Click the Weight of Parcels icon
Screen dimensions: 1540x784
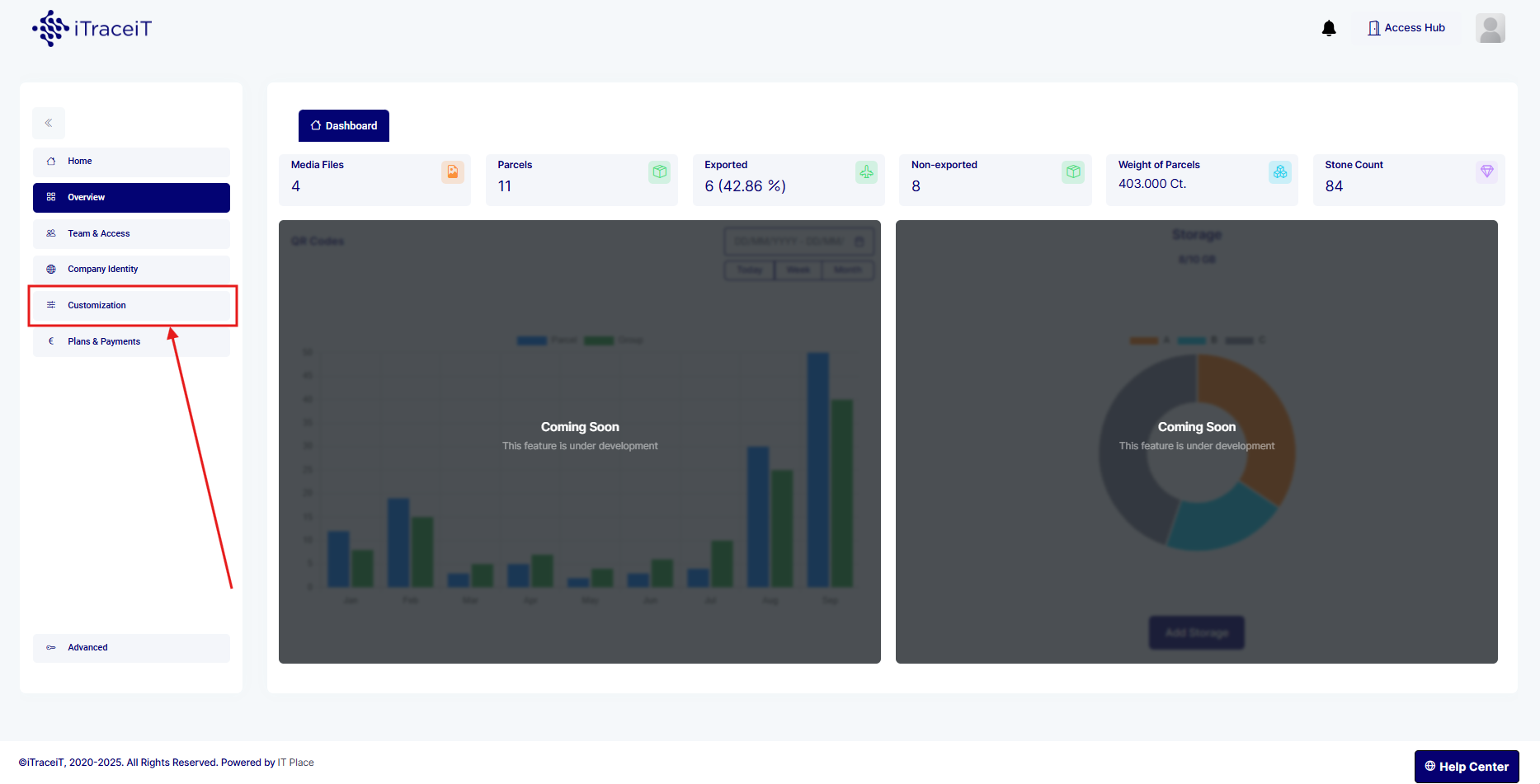coord(1279,171)
